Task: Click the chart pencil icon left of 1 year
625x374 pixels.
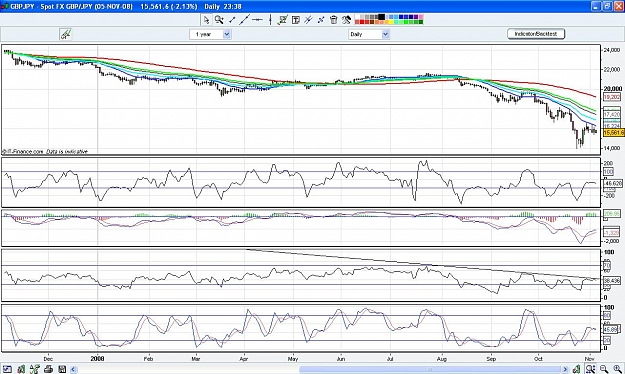Action: [65, 34]
